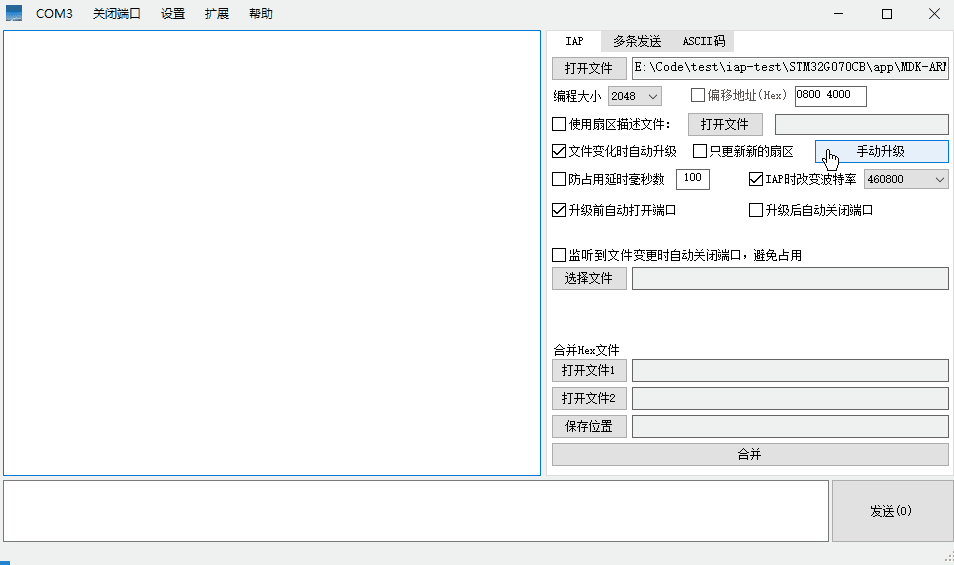Switch to the ASCII码 tab
The image size is (954, 565).
point(703,41)
